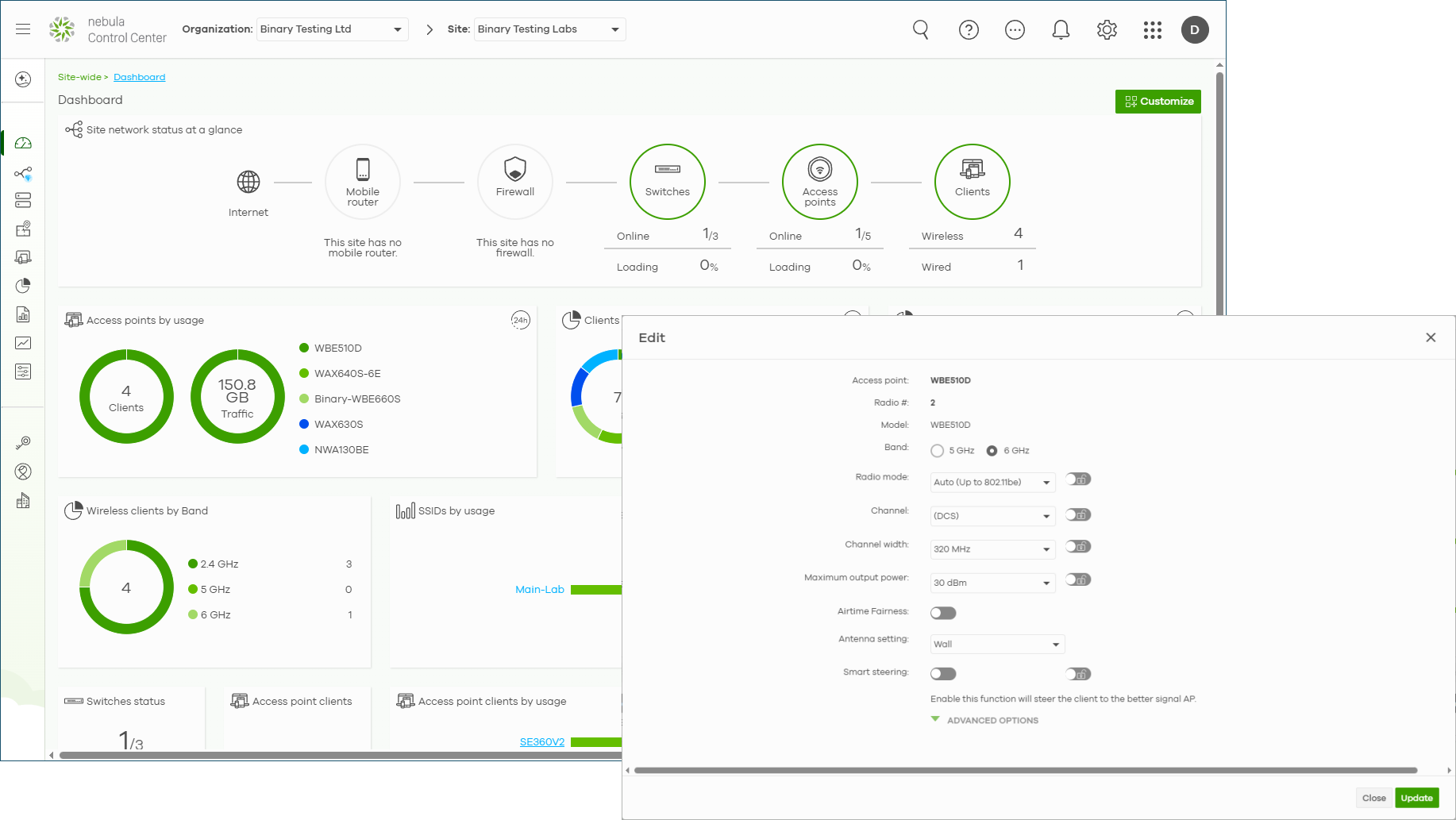This screenshot has width=1456, height=820.
Task: Toggle the Smart steering lock switch
Action: [1078, 674]
